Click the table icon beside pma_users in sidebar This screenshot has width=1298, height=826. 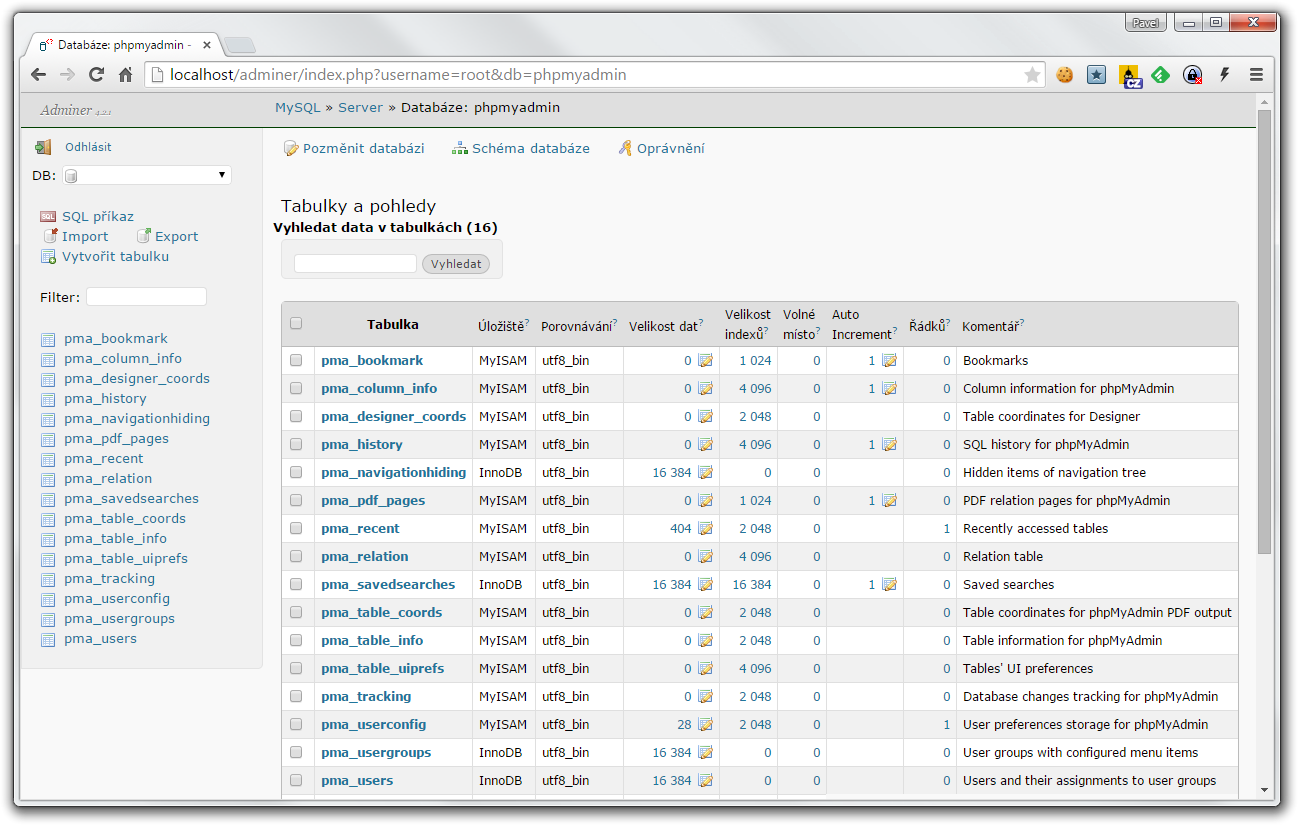click(48, 639)
